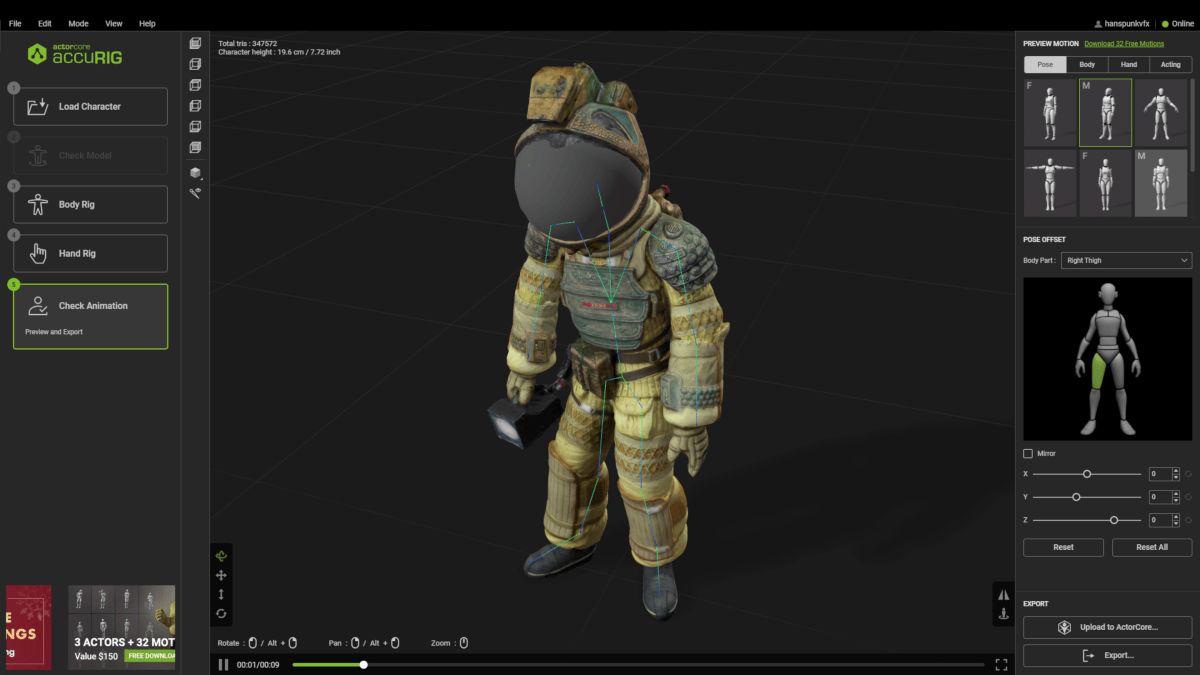Upload to ActorCore
The height and width of the screenshot is (675, 1200).
pyautogui.click(x=1108, y=627)
